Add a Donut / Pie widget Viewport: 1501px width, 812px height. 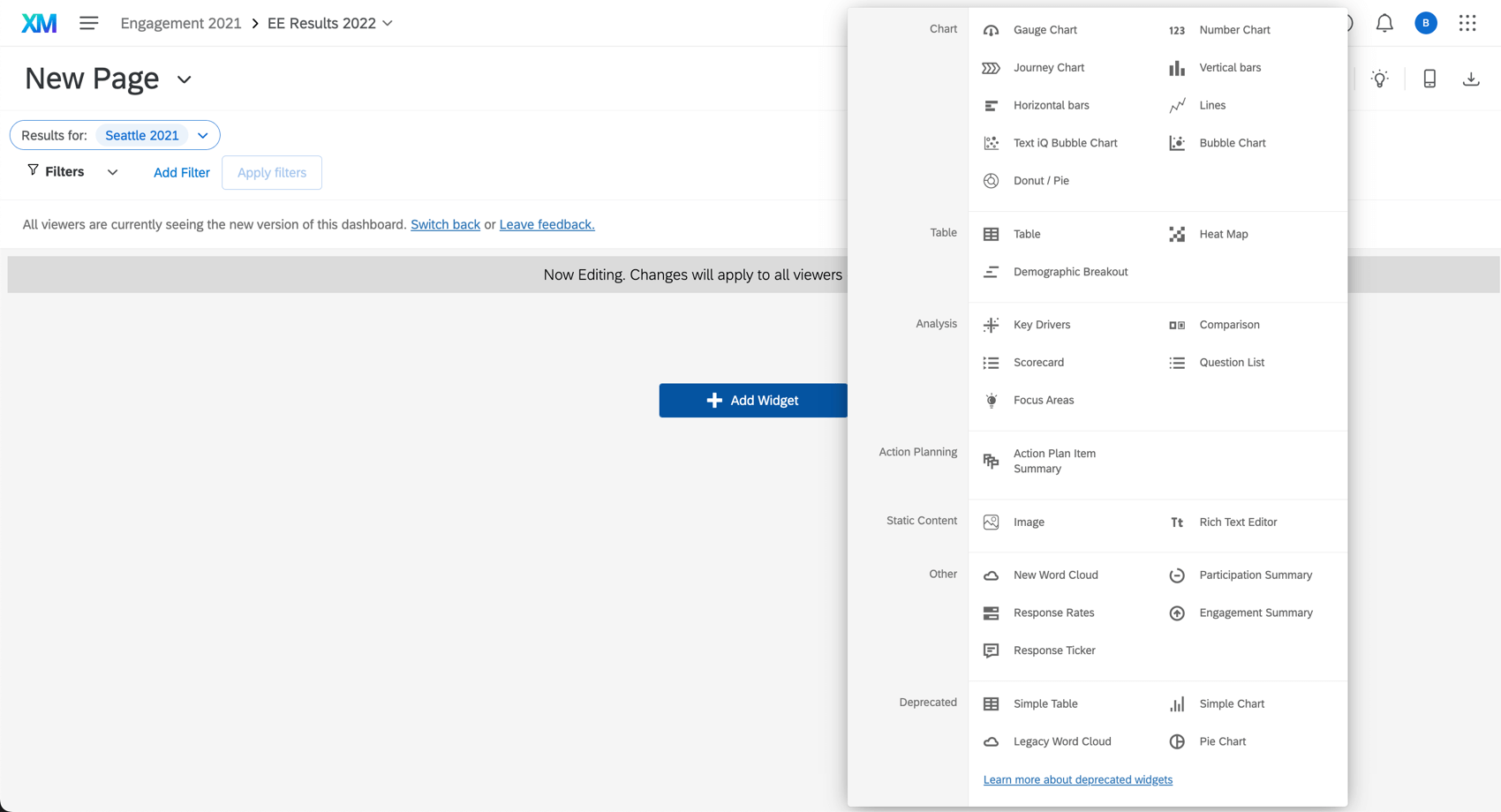click(1041, 180)
